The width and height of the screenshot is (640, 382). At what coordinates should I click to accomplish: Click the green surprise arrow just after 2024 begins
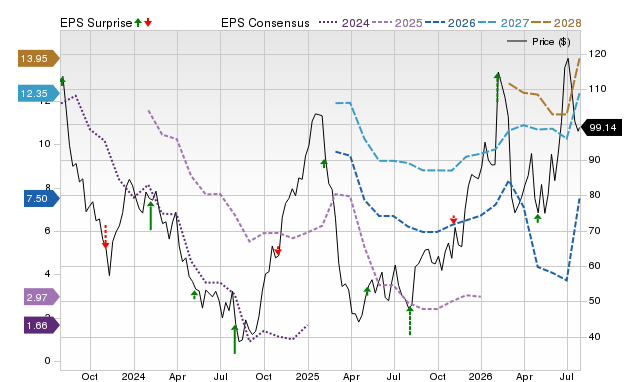[151, 215]
